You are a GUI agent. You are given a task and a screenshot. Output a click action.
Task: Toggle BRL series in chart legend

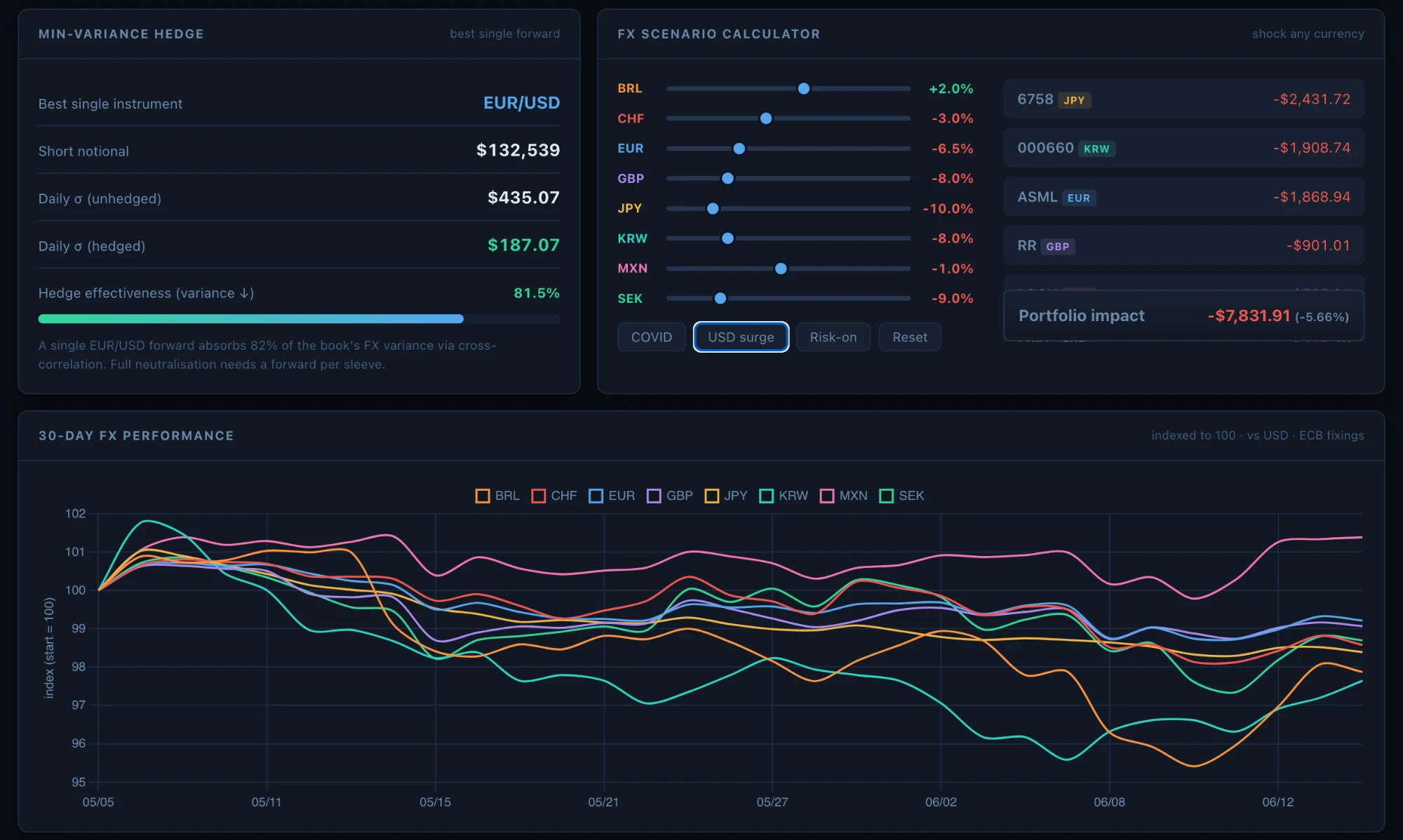pos(497,496)
